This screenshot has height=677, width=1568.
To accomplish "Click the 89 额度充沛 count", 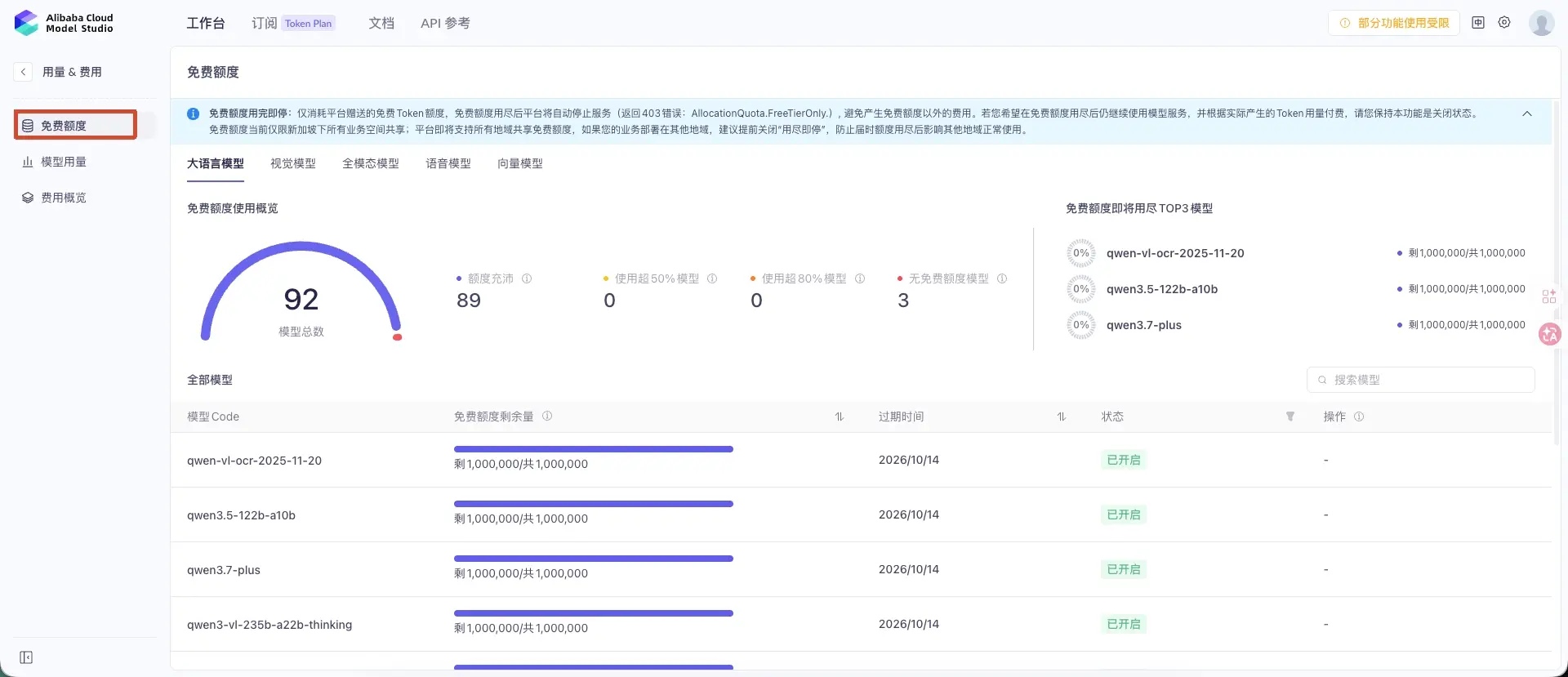I will [469, 301].
